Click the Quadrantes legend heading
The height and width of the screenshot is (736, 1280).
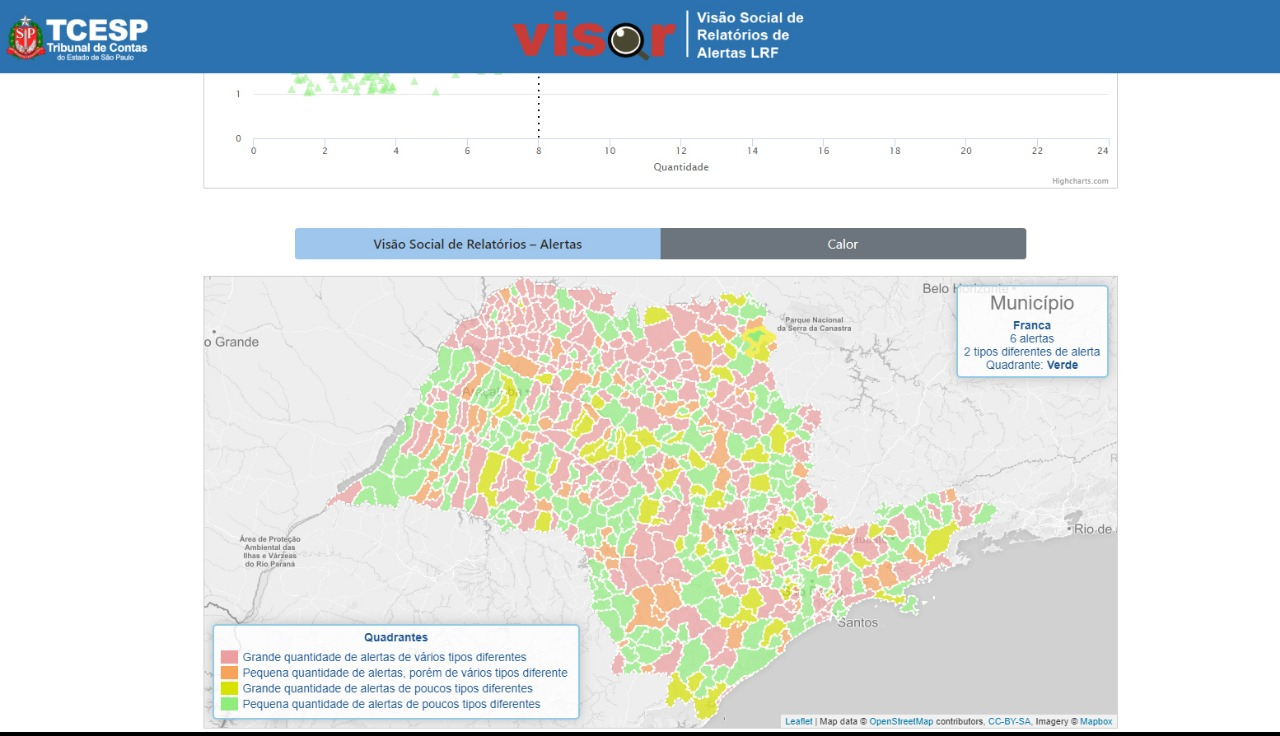(395, 637)
